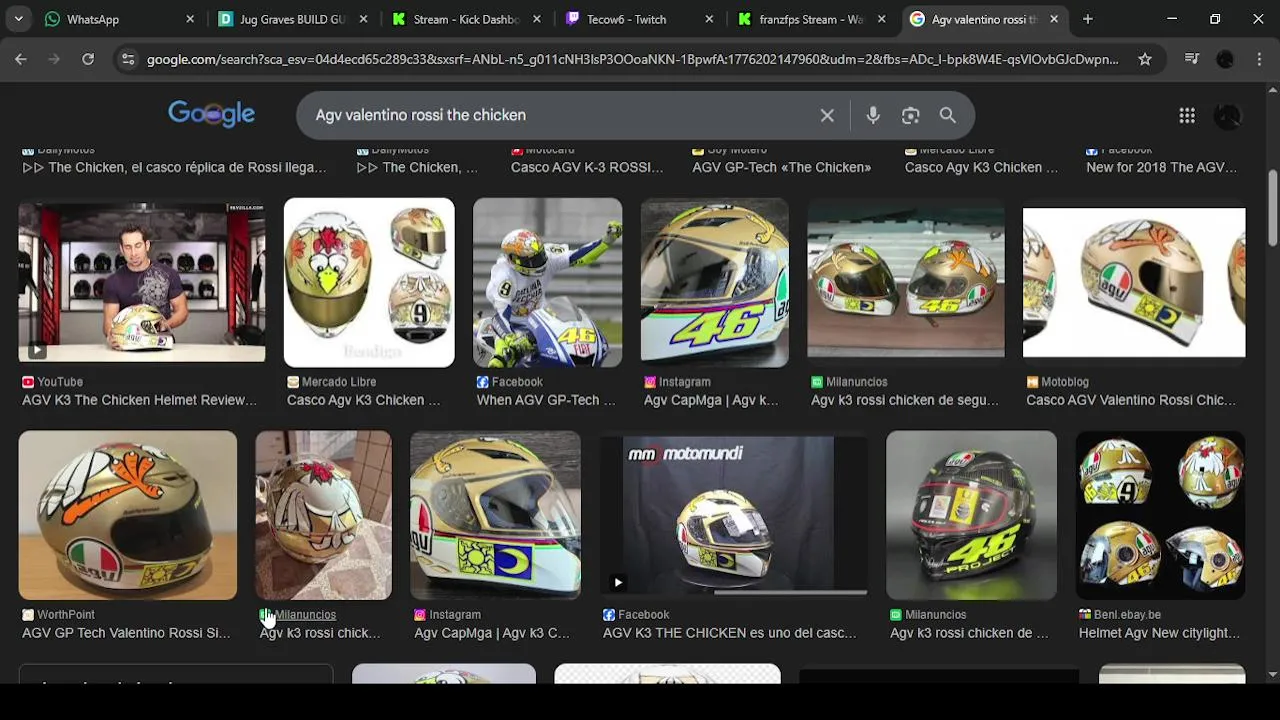Click the Google logo
1280x720 pixels.
click(x=211, y=114)
